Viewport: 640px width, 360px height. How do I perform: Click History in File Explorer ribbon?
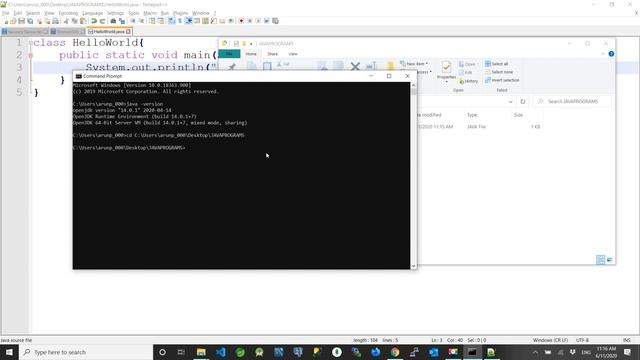pos(468,81)
